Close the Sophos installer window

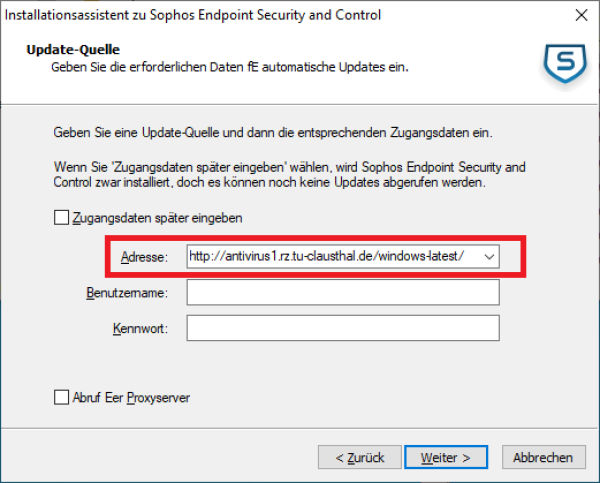pos(581,16)
